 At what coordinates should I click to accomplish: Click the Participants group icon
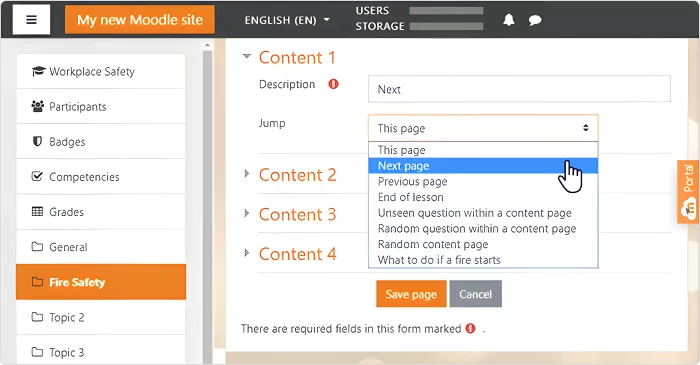pos(38,106)
